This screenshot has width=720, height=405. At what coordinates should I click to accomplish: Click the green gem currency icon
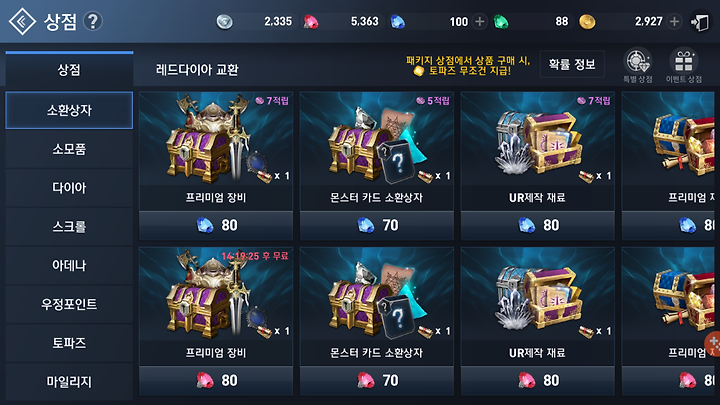coord(501,22)
